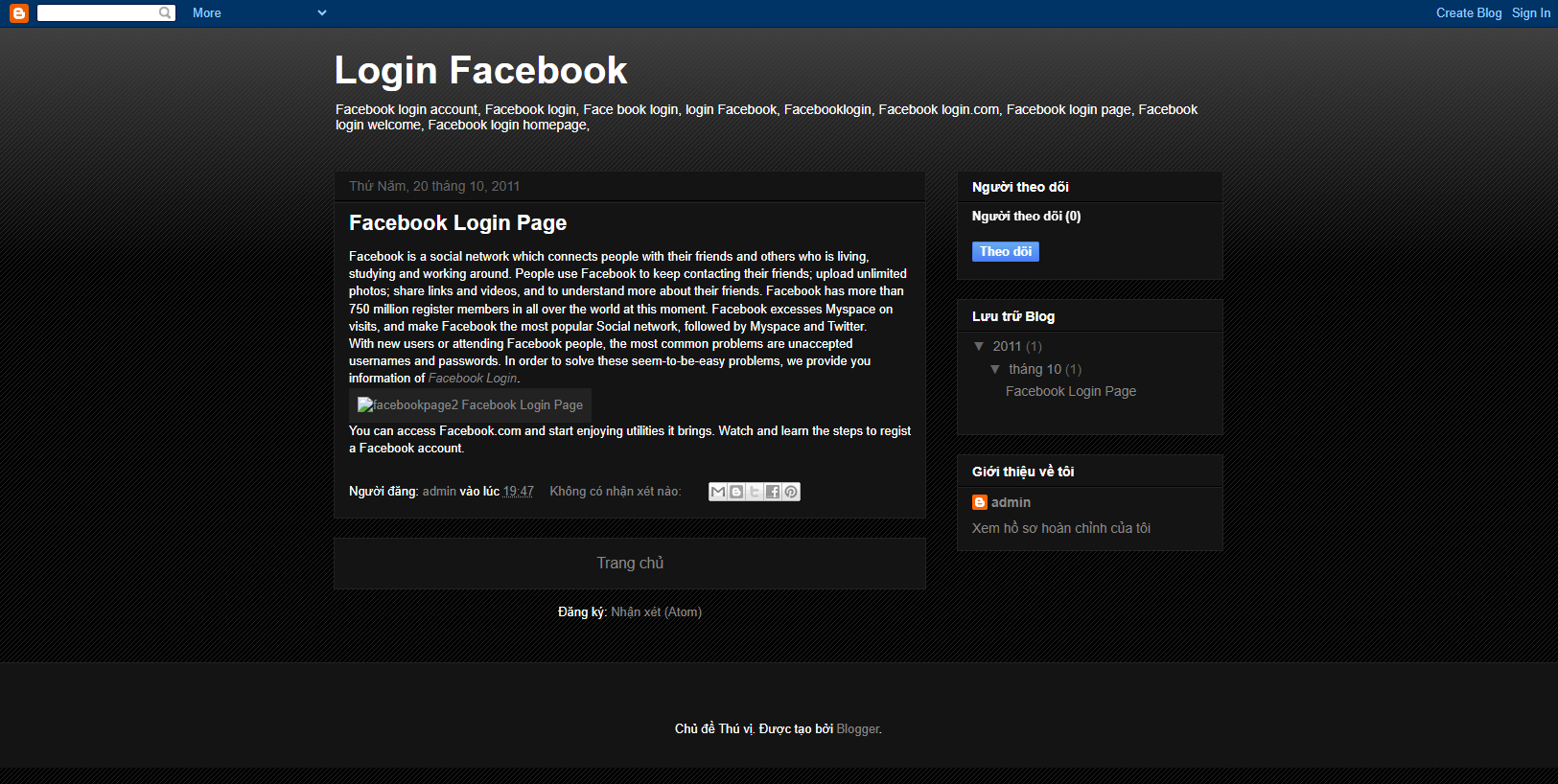Collapse the 2011 archive tree

click(979, 346)
